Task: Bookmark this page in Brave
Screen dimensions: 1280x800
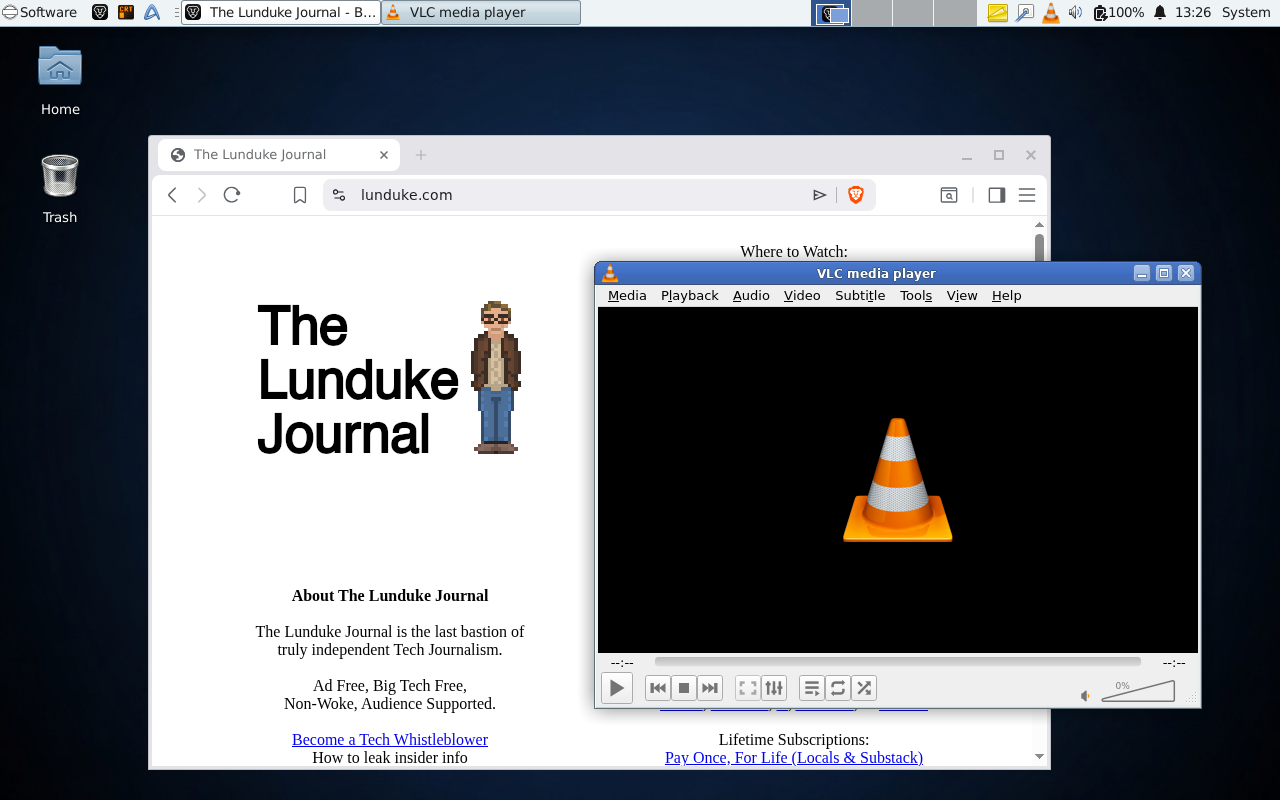Action: point(300,195)
